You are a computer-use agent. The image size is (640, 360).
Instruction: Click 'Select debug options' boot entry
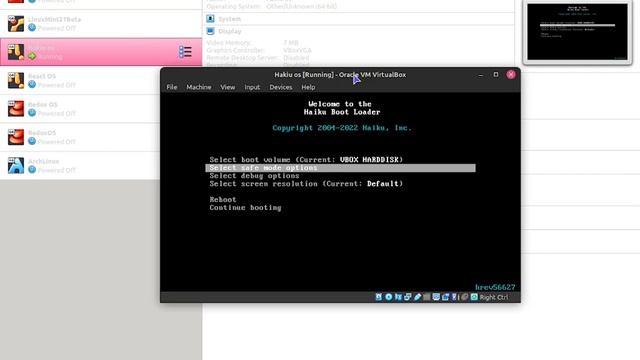tap(254, 176)
